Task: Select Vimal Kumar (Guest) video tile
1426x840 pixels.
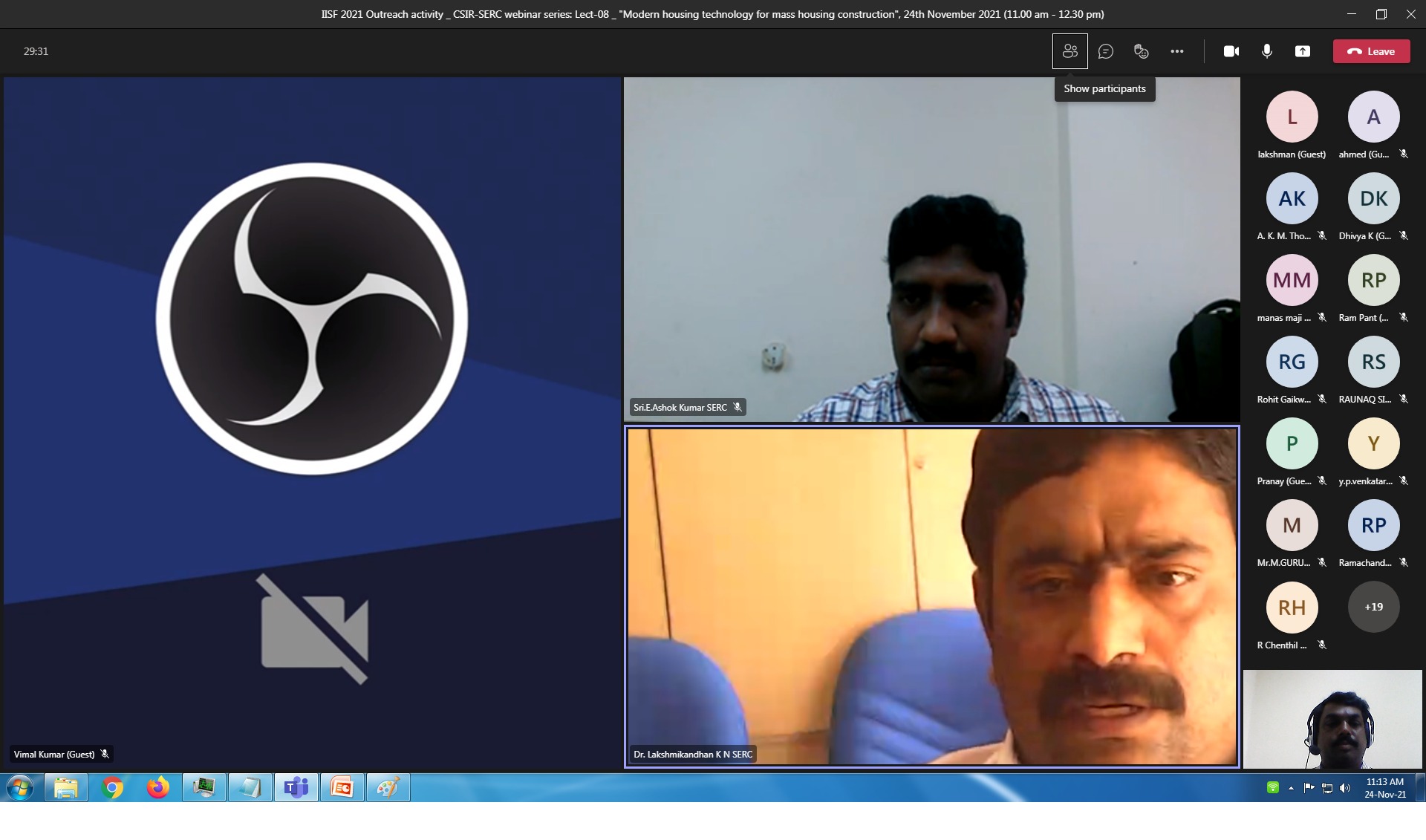Action: 312,422
